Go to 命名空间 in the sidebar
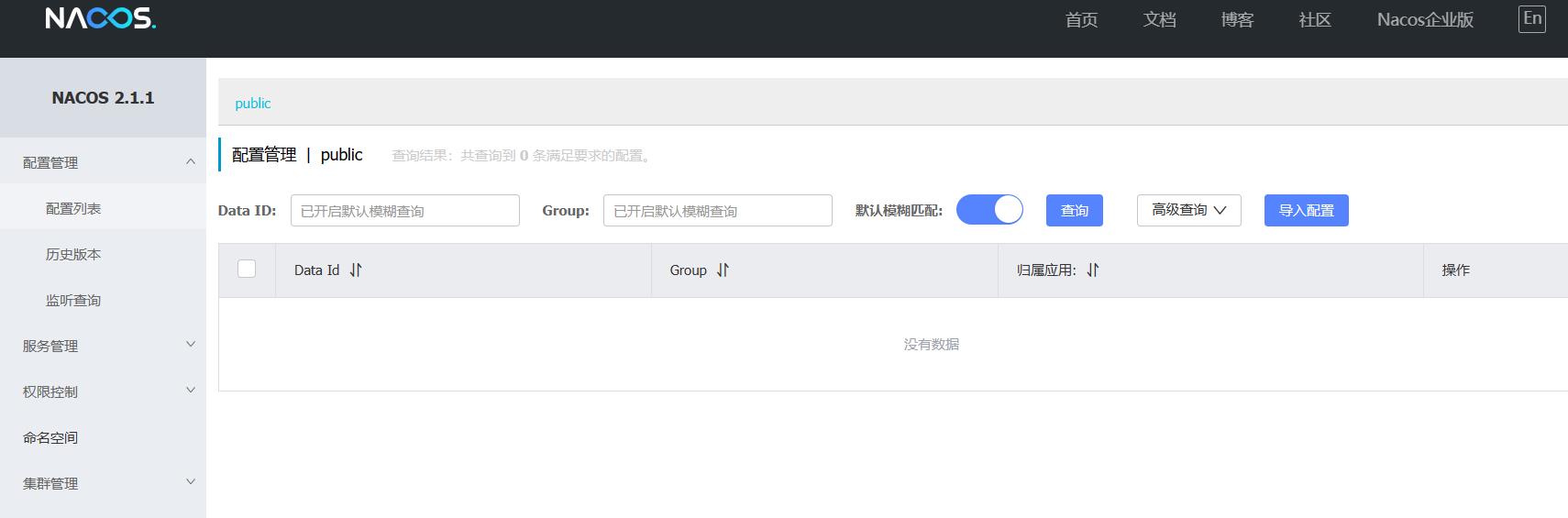This screenshot has width=1568, height=518. click(50, 437)
